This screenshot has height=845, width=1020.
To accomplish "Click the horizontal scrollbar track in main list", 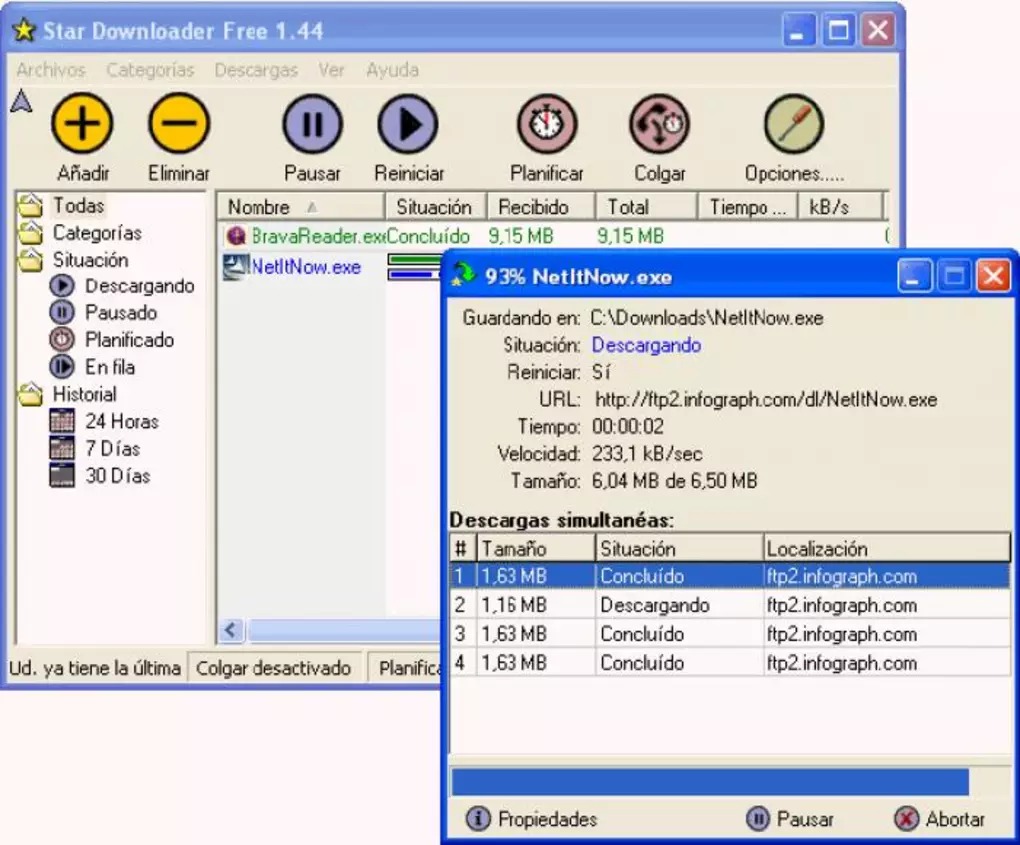I will point(345,630).
